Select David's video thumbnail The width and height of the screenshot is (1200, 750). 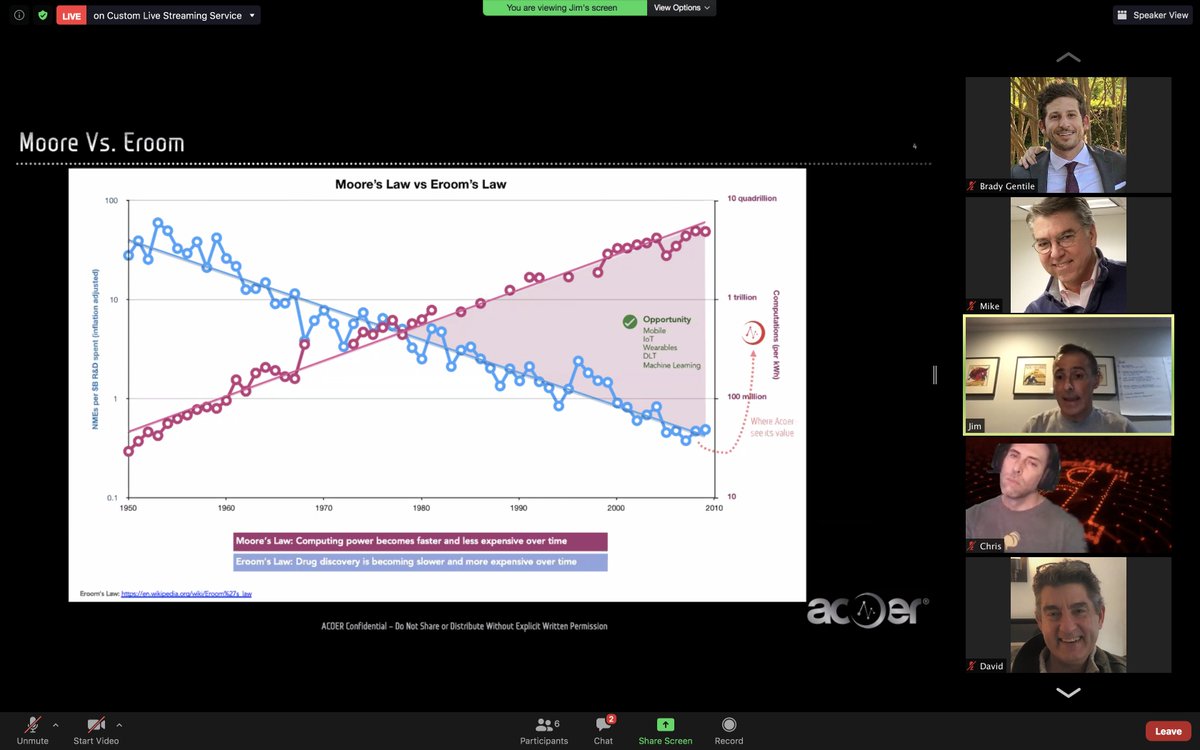pos(1068,616)
